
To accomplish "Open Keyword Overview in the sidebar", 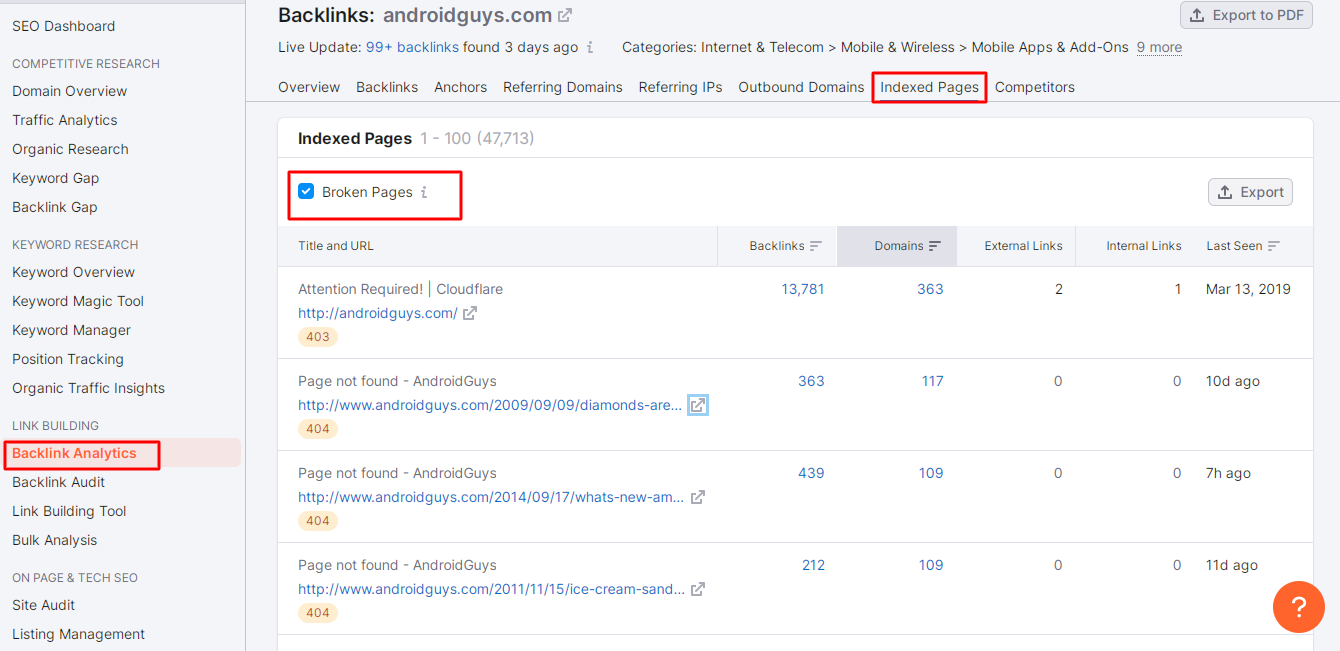I will [x=73, y=272].
